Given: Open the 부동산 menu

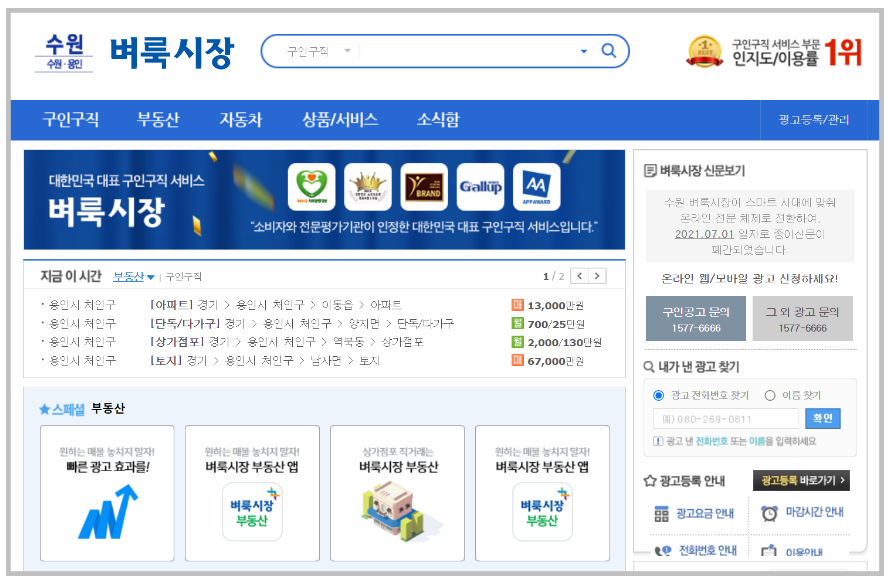Looking at the screenshot, I should (158, 120).
